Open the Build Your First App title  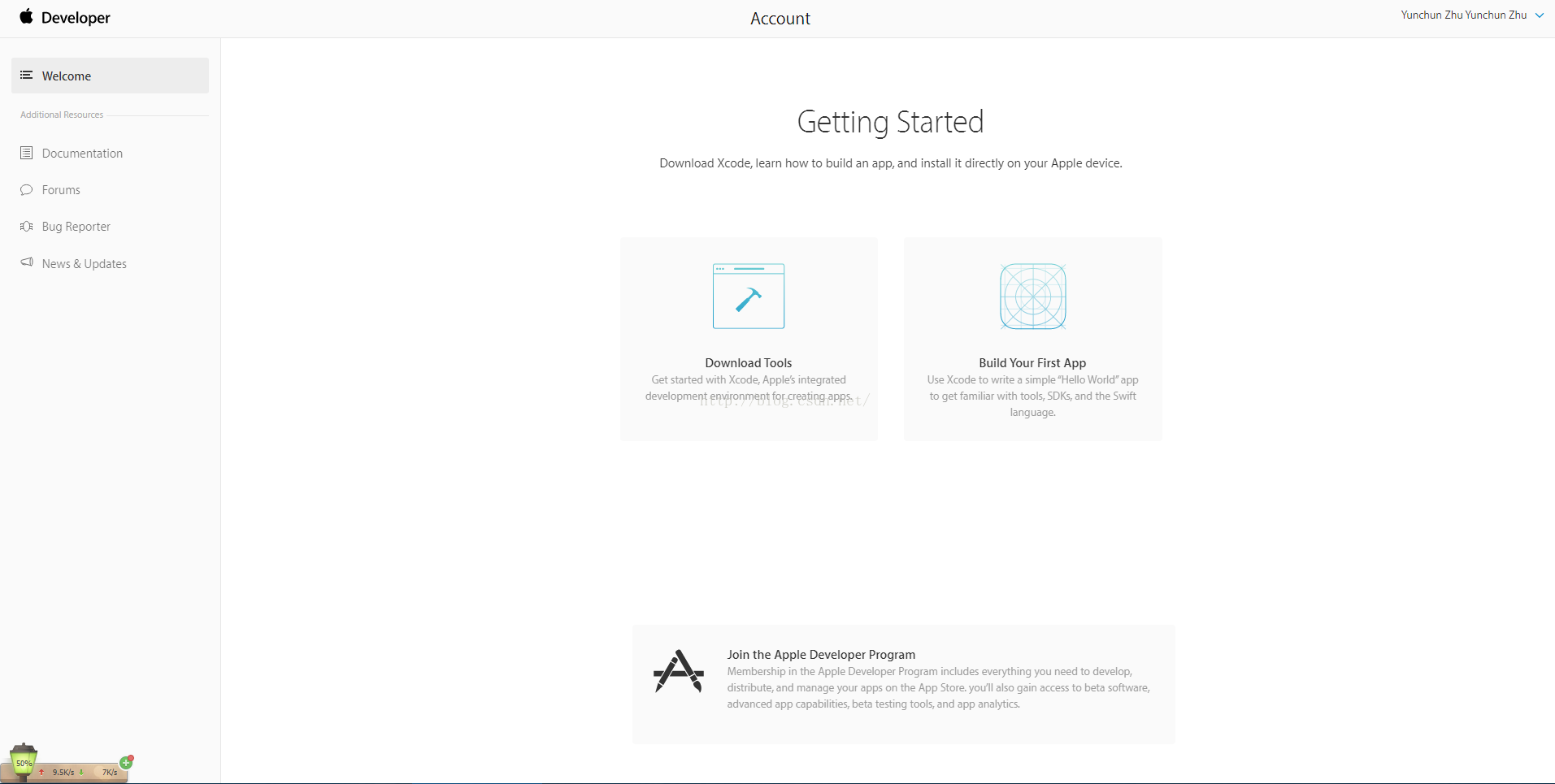[x=1032, y=363]
